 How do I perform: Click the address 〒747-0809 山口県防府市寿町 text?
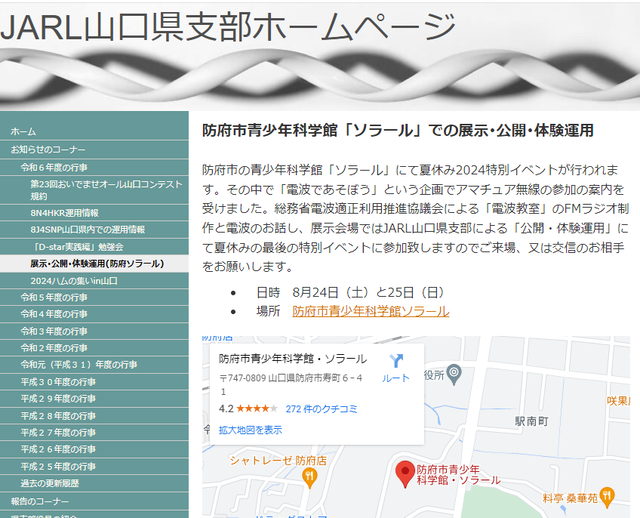coord(291,385)
